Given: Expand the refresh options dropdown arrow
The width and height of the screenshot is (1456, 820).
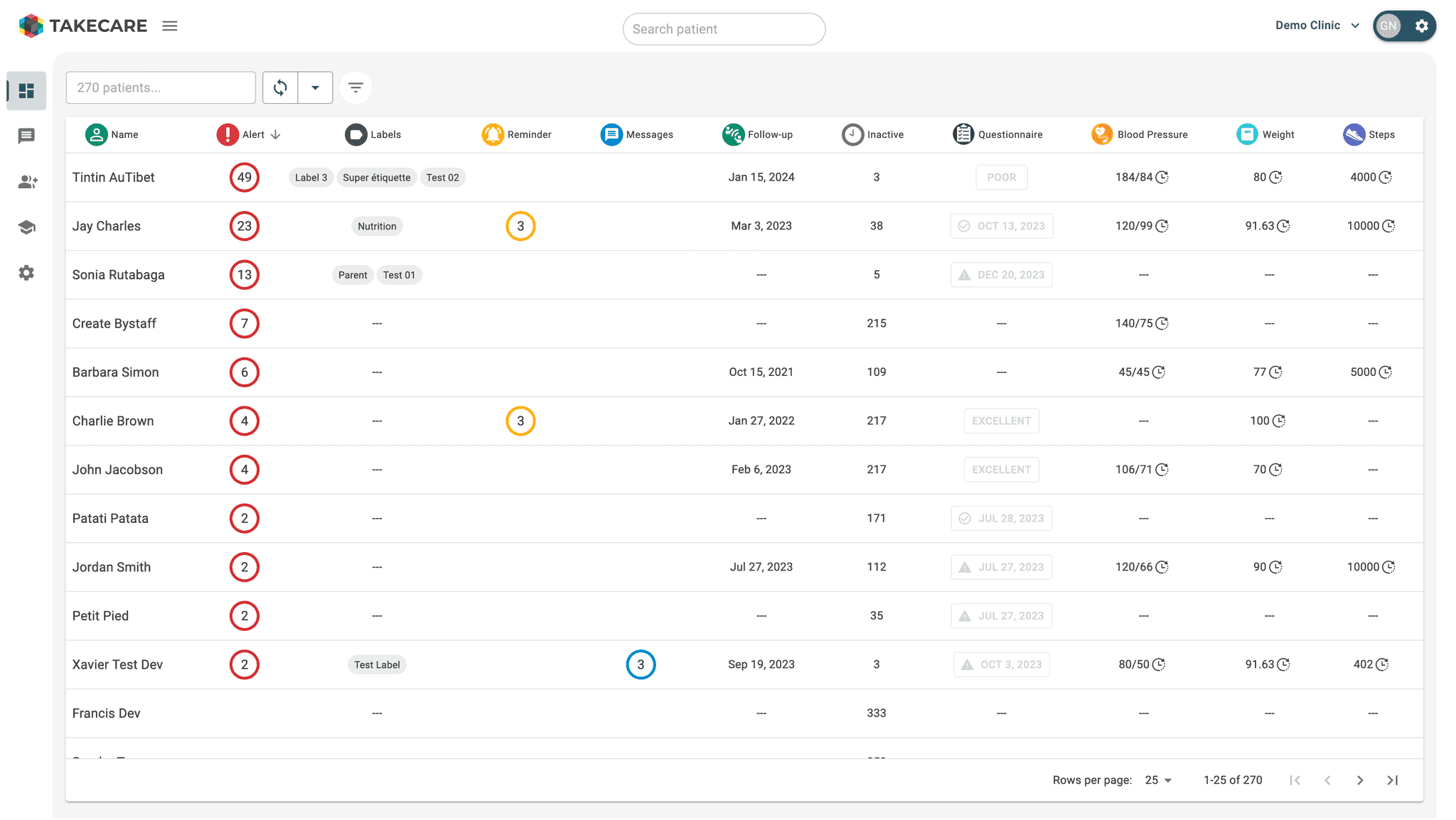Looking at the screenshot, I should tap(315, 88).
